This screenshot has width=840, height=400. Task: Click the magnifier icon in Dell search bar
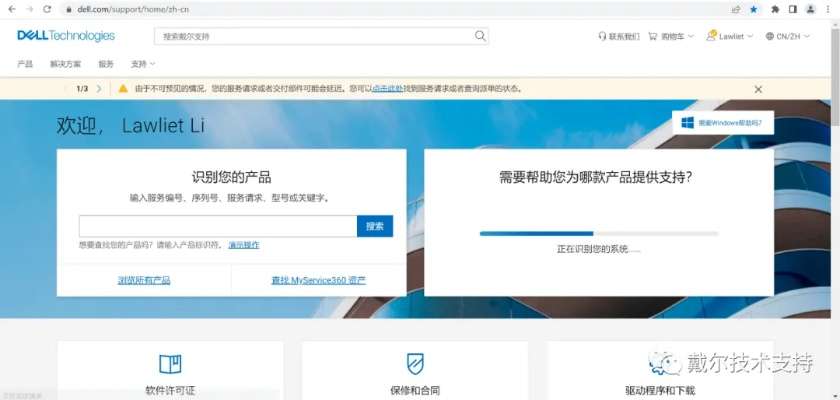pyautogui.click(x=480, y=36)
